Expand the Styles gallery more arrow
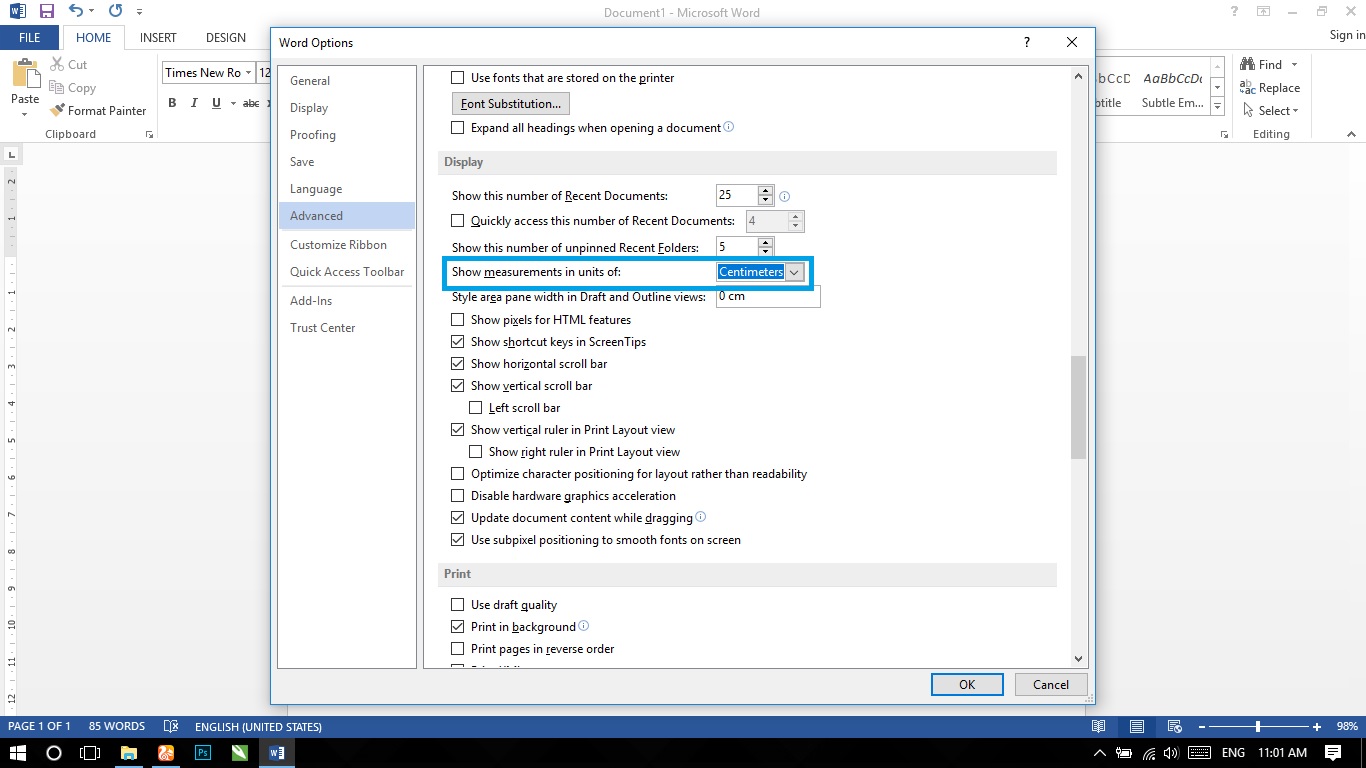1366x768 pixels. (1218, 105)
